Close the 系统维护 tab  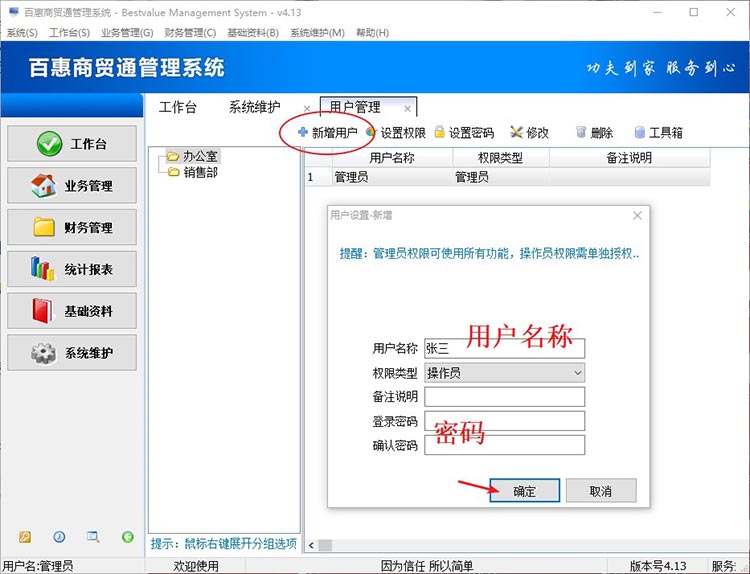(x=307, y=109)
